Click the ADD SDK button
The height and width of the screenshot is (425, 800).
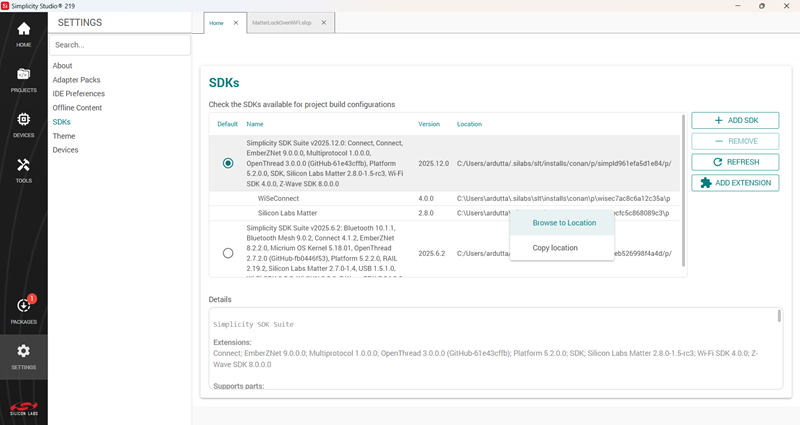tap(735, 120)
